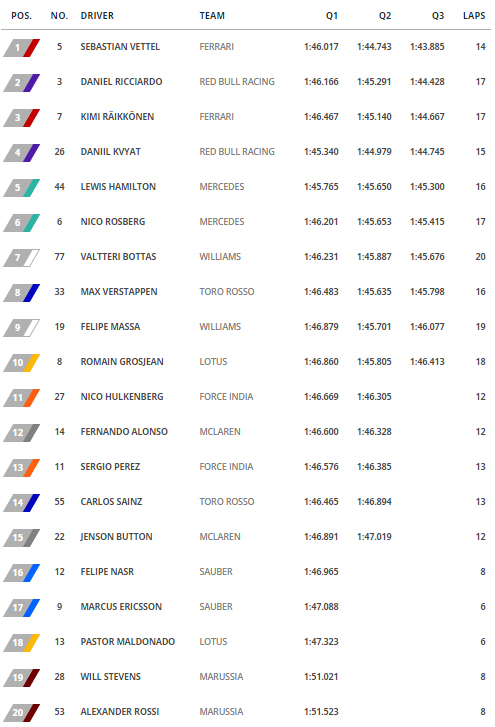Click position 20 badge with maroon stripe
495x727 pixels.
[x=21, y=713]
